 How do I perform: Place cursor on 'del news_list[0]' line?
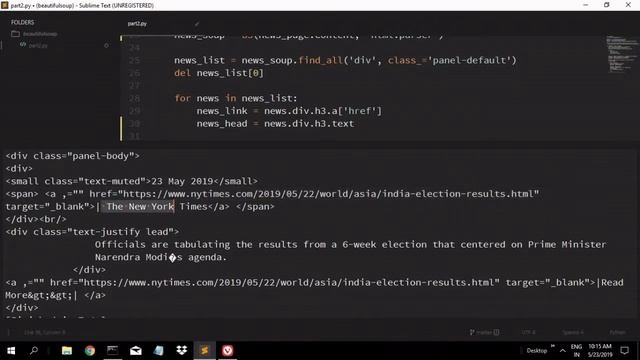pos(219,73)
